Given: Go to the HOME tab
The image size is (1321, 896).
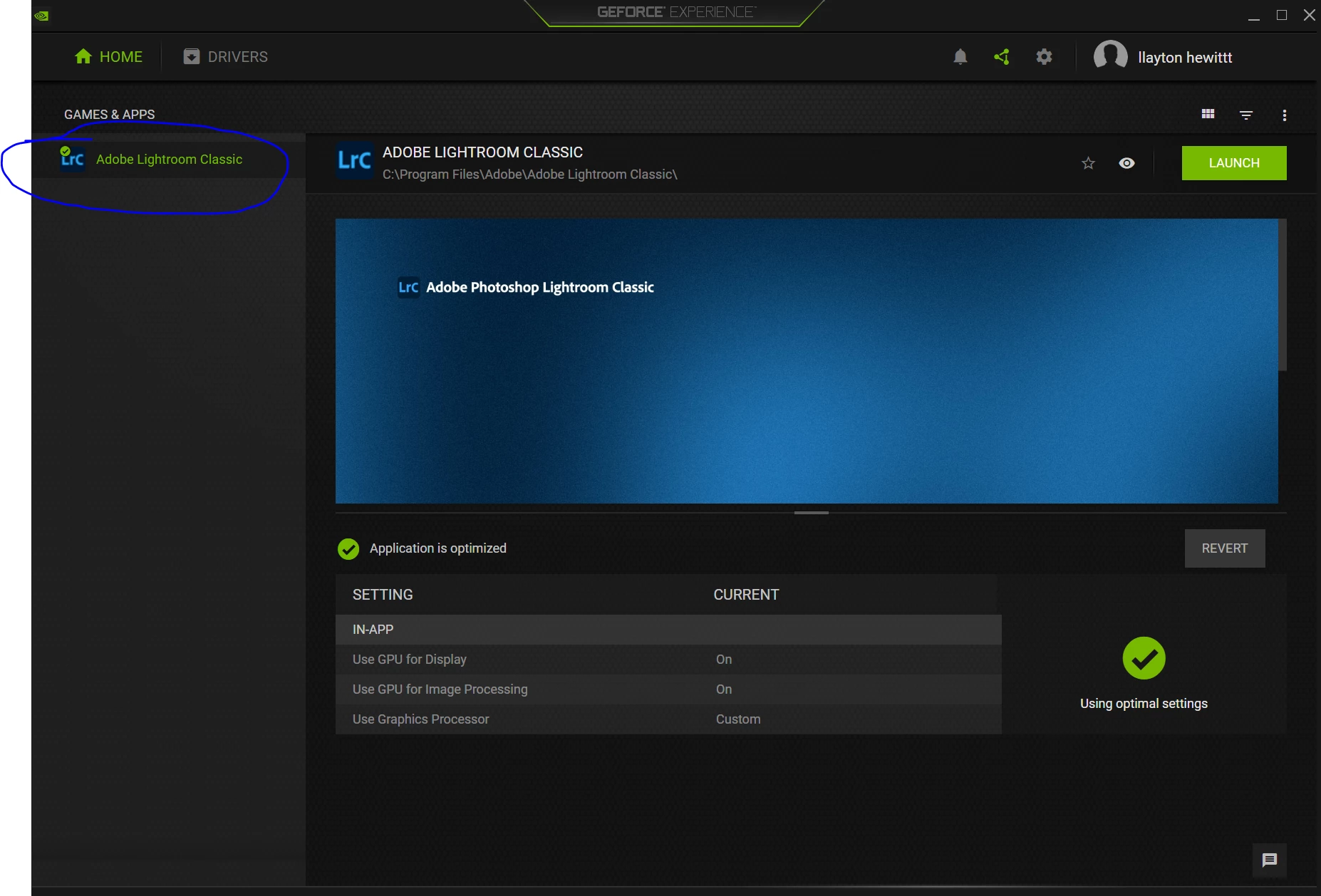Looking at the screenshot, I should [108, 57].
